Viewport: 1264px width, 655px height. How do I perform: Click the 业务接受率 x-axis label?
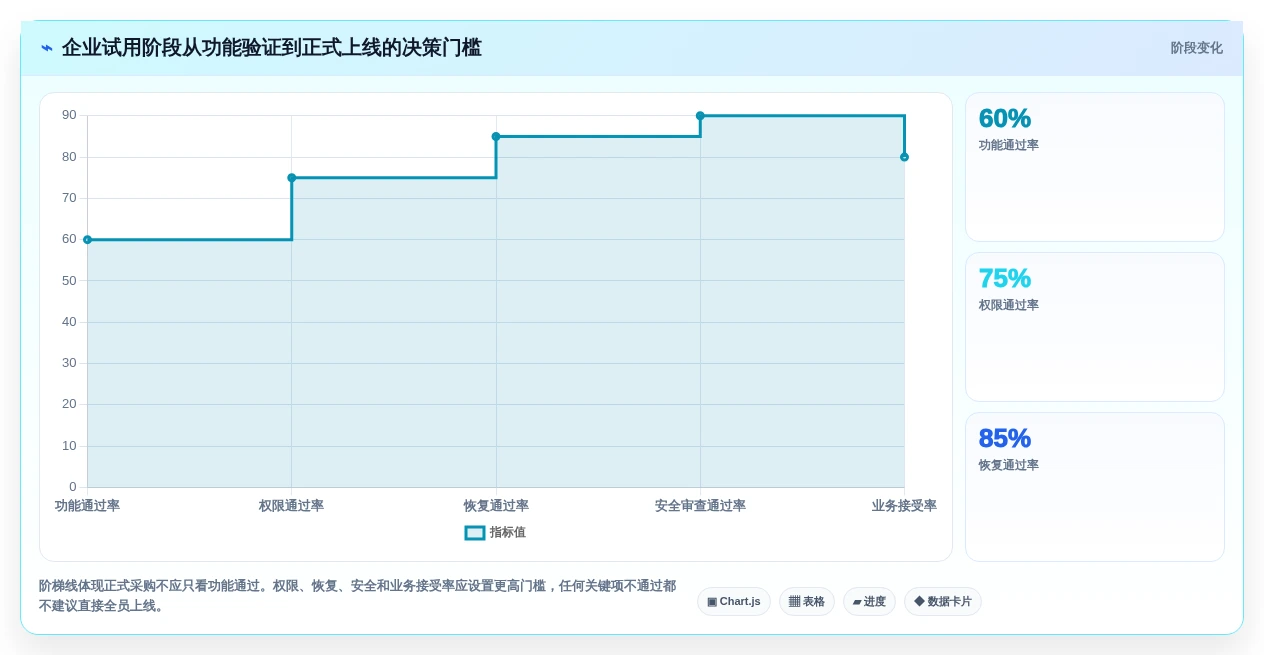904,506
